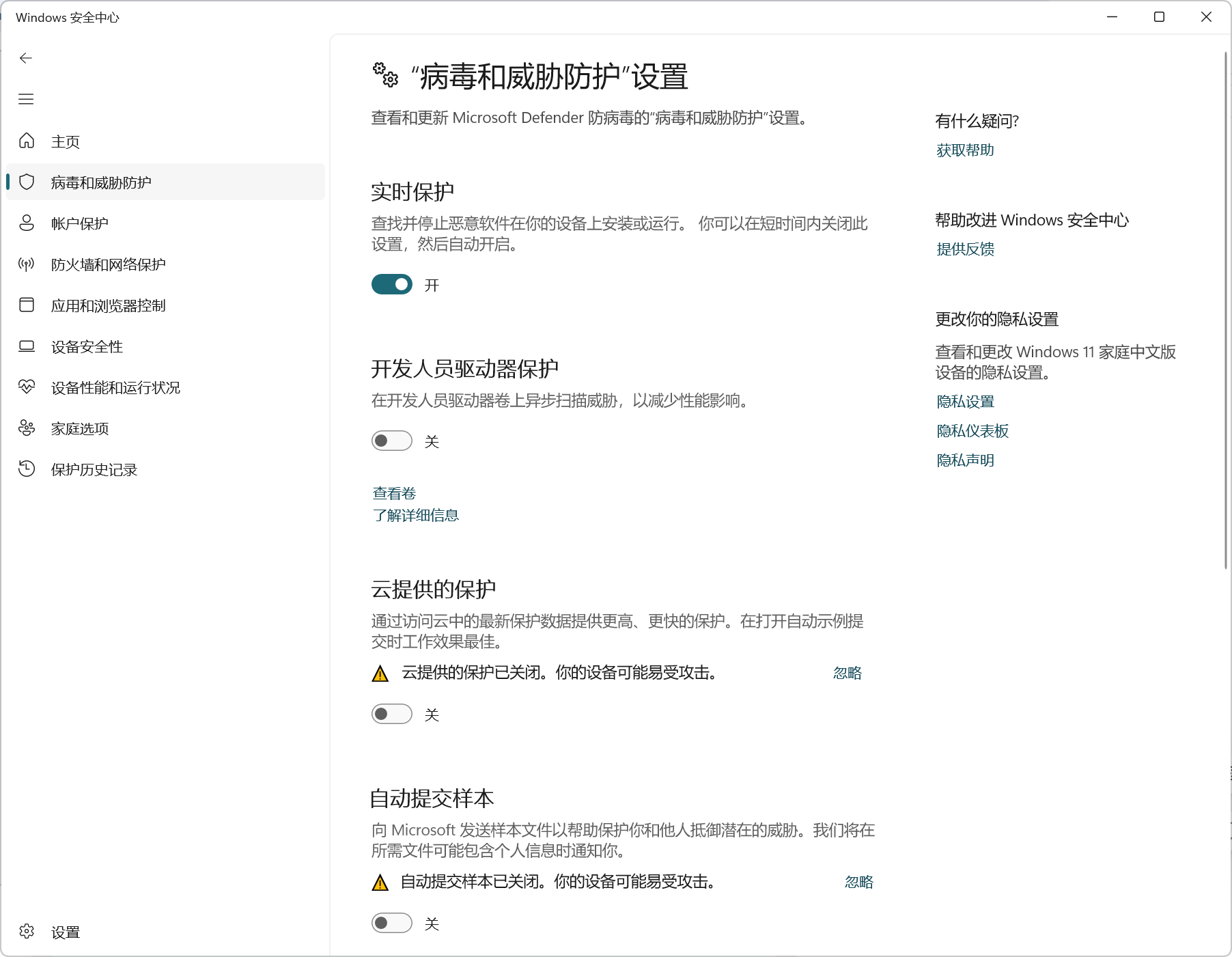The width and height of the screenshot is (1232, 957).
Task: Open 保护历史记录 in the sidebar
Action: point(165,469)
